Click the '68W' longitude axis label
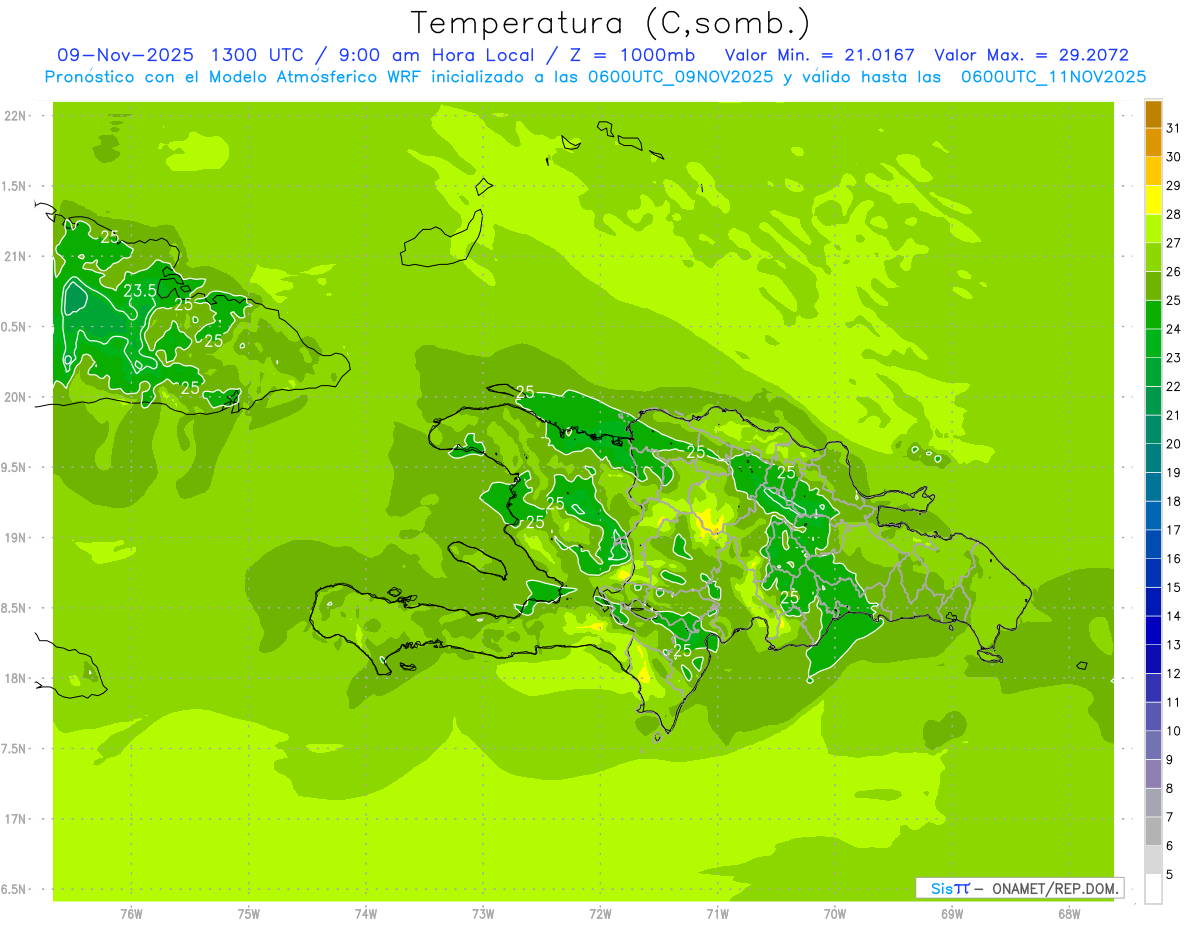Image resolution: width=1200 pixels, height=927 pixels. pyautogui.click(x=1069, y=914)
